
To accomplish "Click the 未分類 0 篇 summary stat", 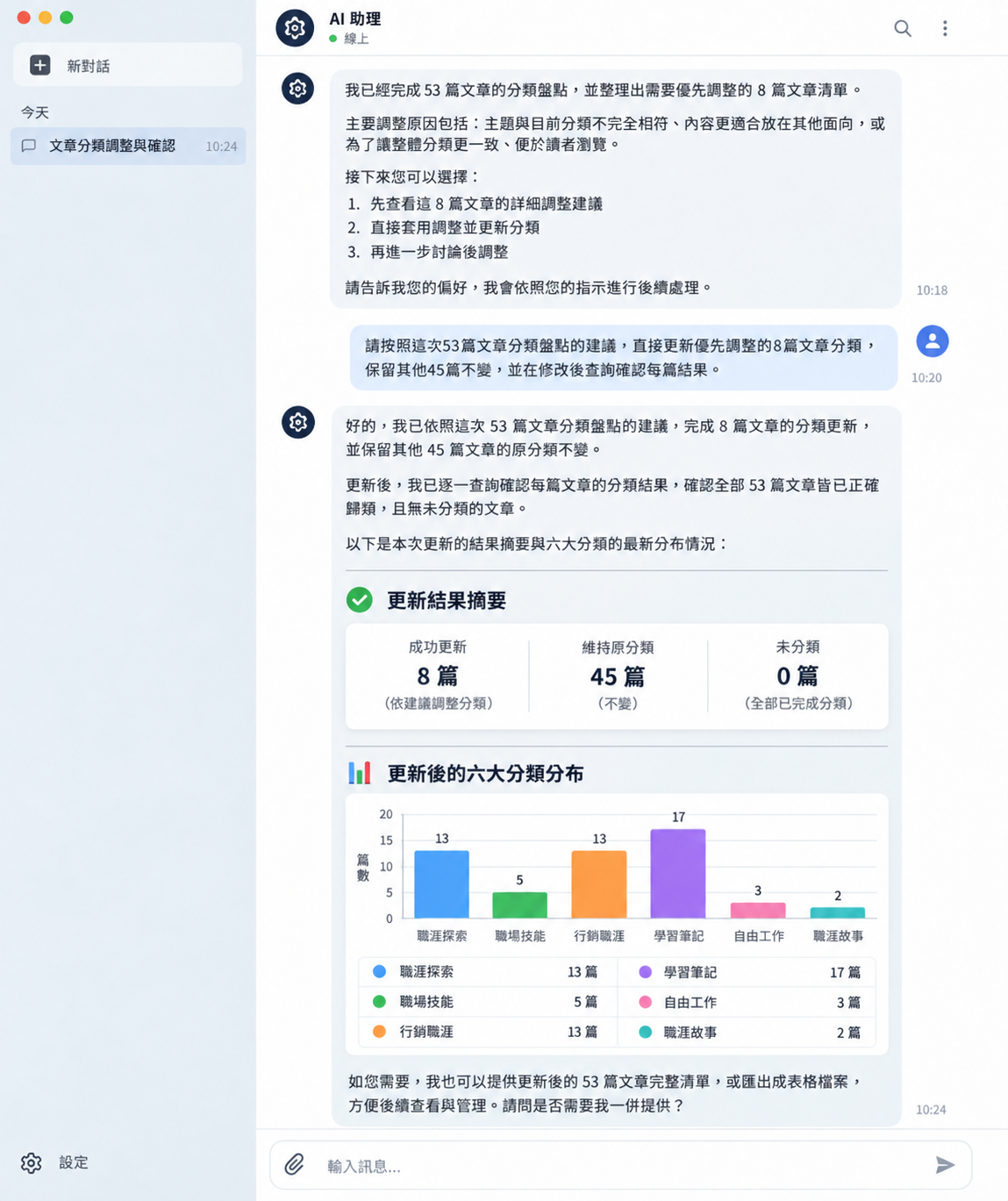I will pos(797,676).
